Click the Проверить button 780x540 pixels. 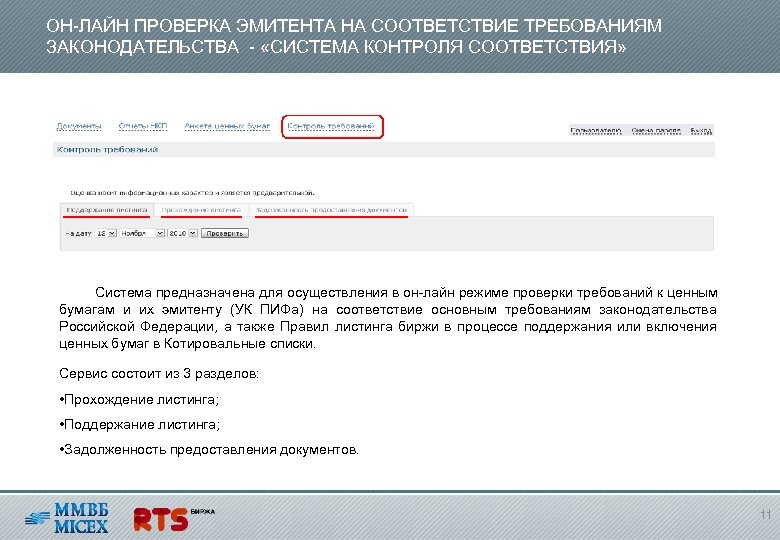tap(225, 233)
